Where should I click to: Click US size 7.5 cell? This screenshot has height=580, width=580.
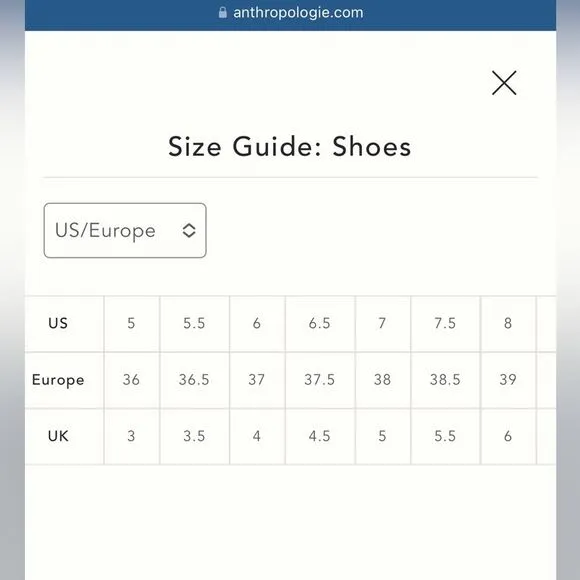click(445, 324)
